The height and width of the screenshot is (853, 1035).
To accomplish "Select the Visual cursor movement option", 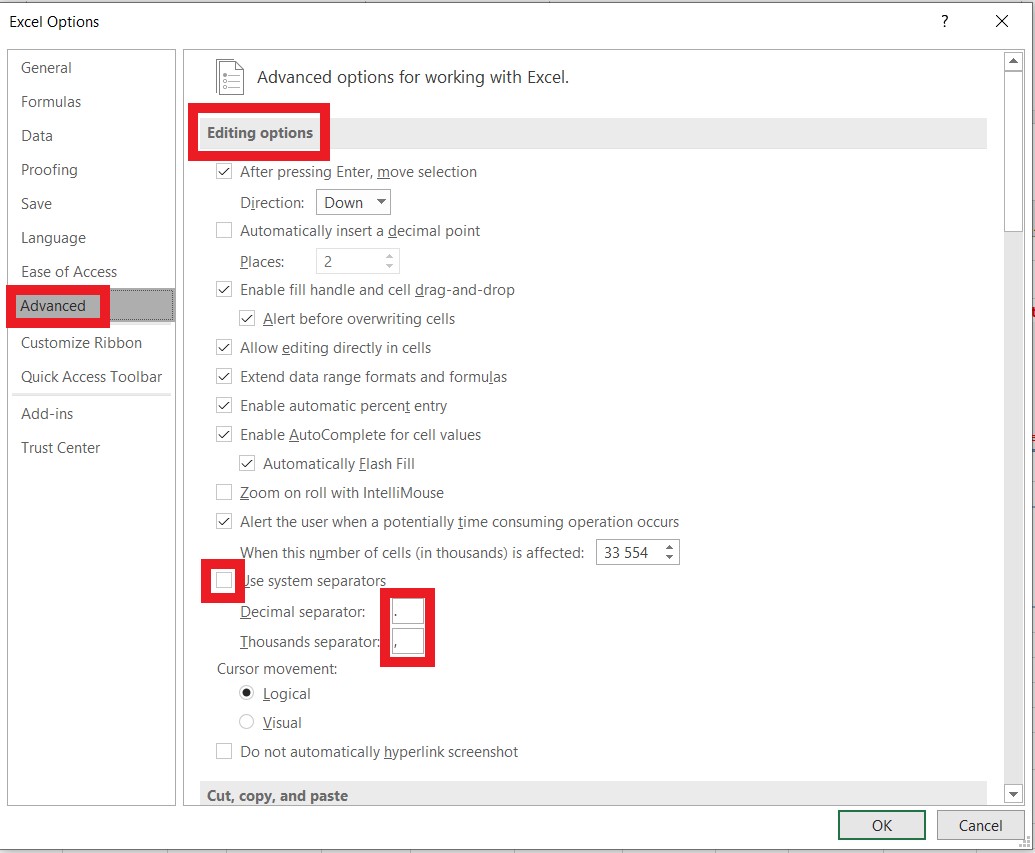I will pos(247,722).
